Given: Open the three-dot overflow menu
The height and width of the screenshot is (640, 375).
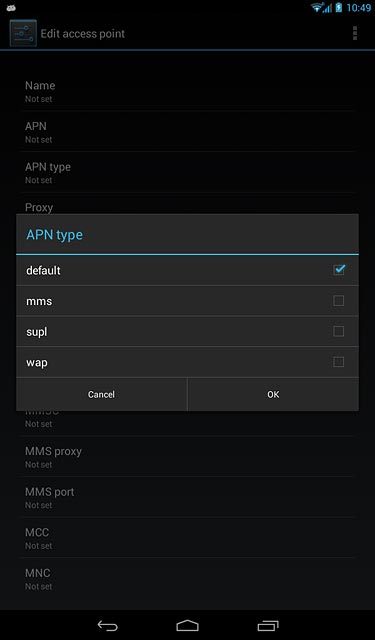Looking at the screenshot, I should [x=355, y=33].
